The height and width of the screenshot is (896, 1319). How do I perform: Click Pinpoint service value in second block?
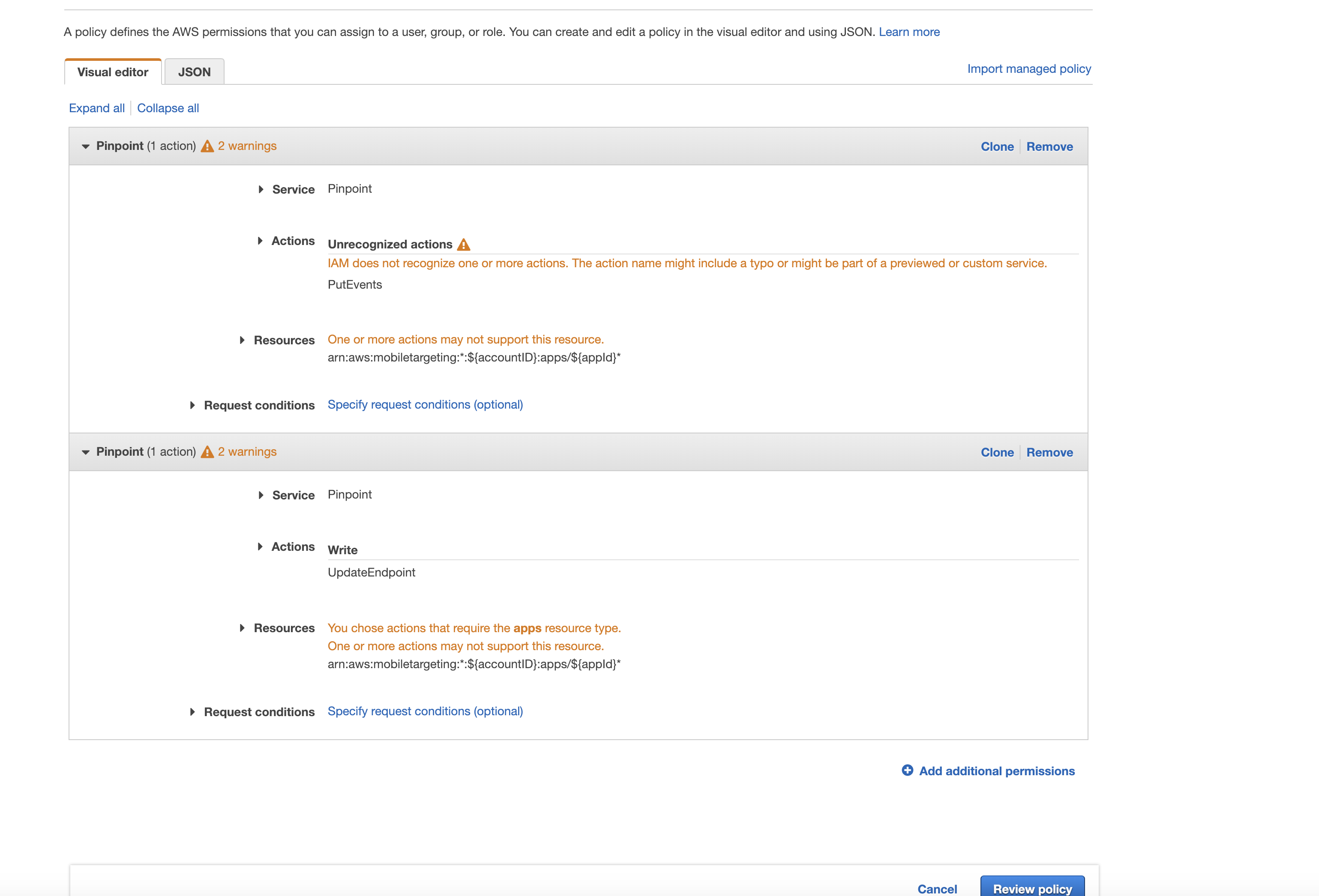(x=350, y=495)
